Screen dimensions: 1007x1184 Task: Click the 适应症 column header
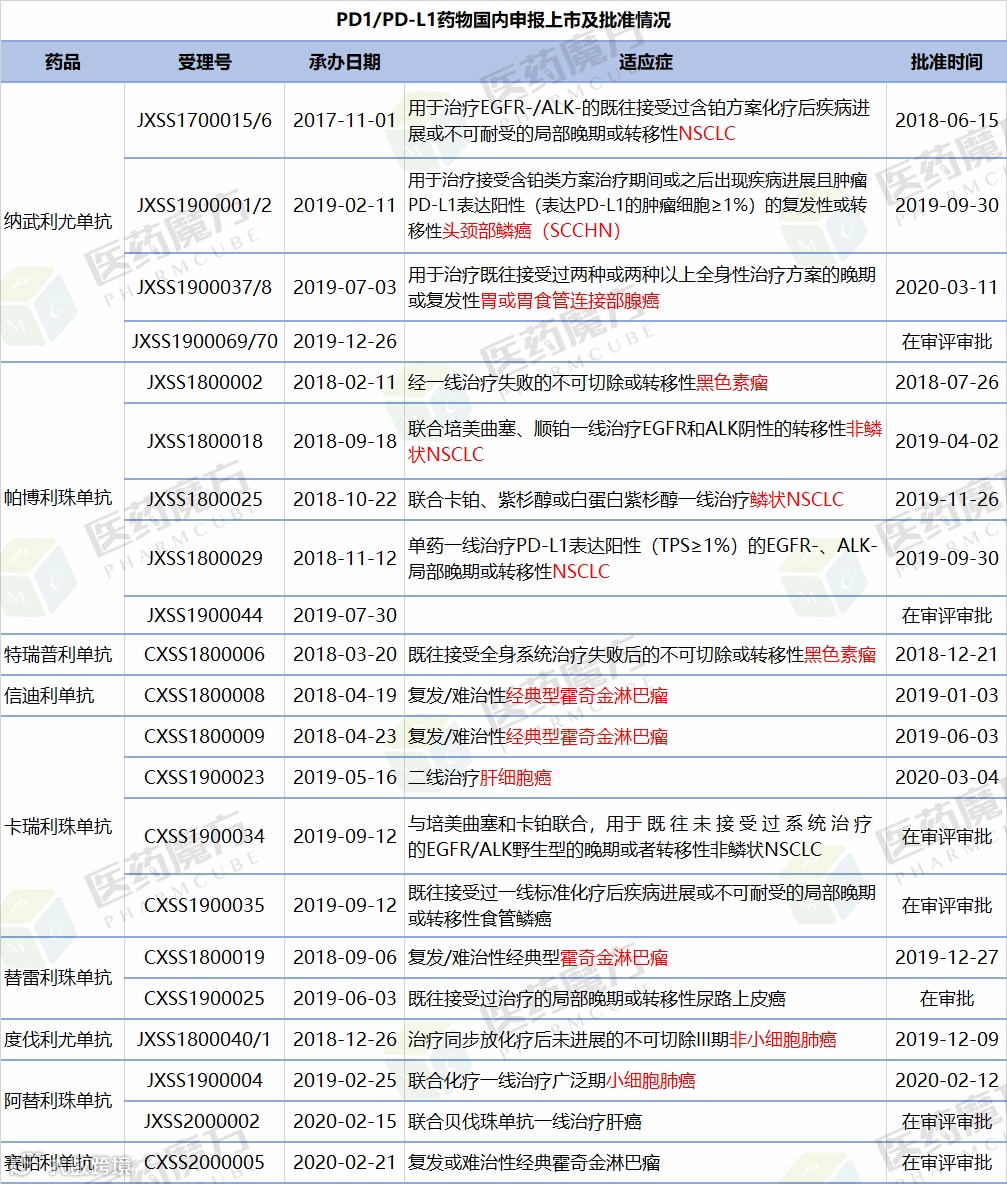coord(645,62)
